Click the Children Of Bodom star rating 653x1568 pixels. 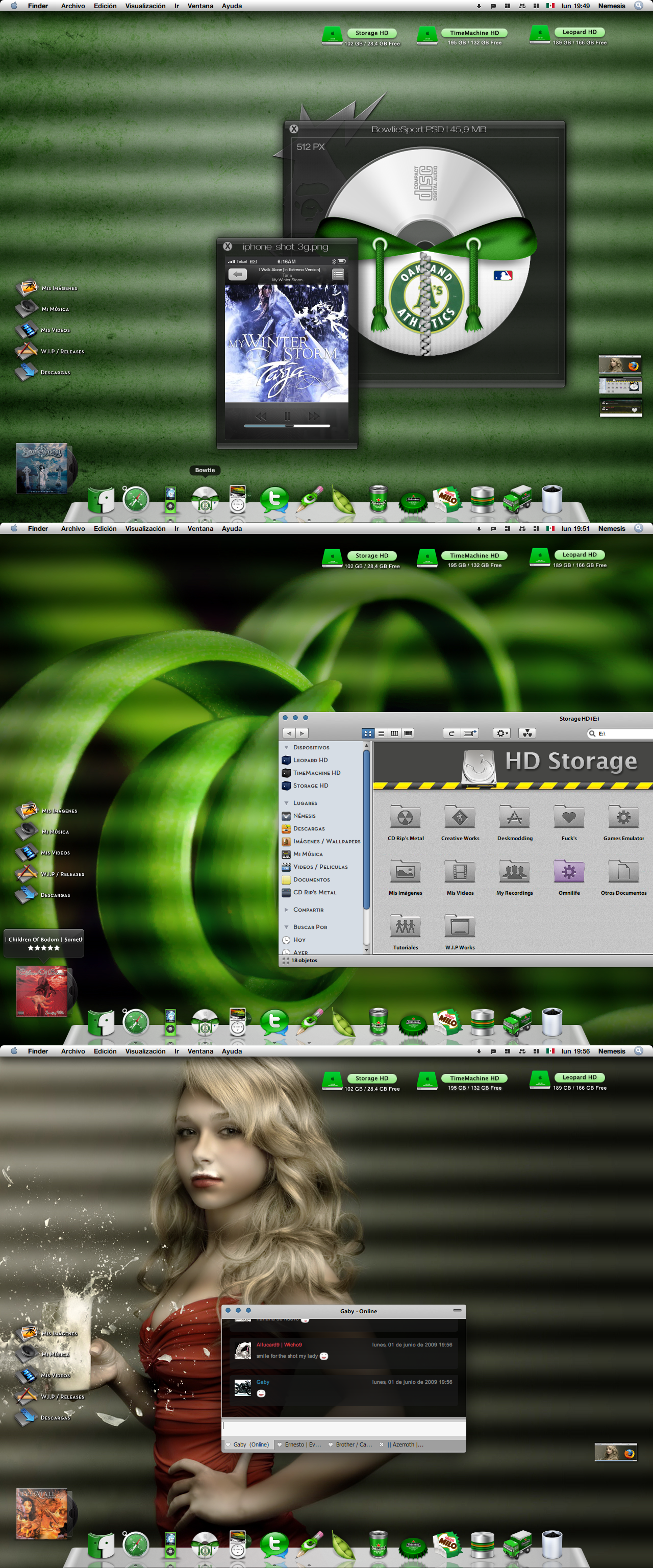pos(44,948)
